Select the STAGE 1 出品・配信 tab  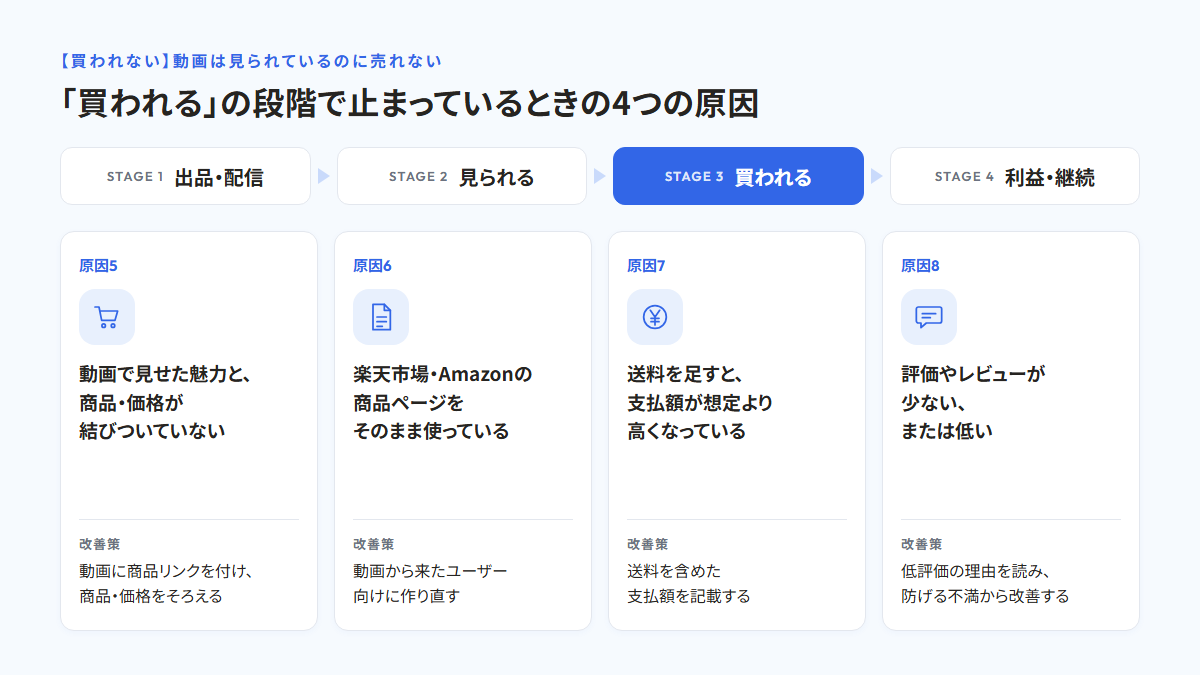[185, 176]
